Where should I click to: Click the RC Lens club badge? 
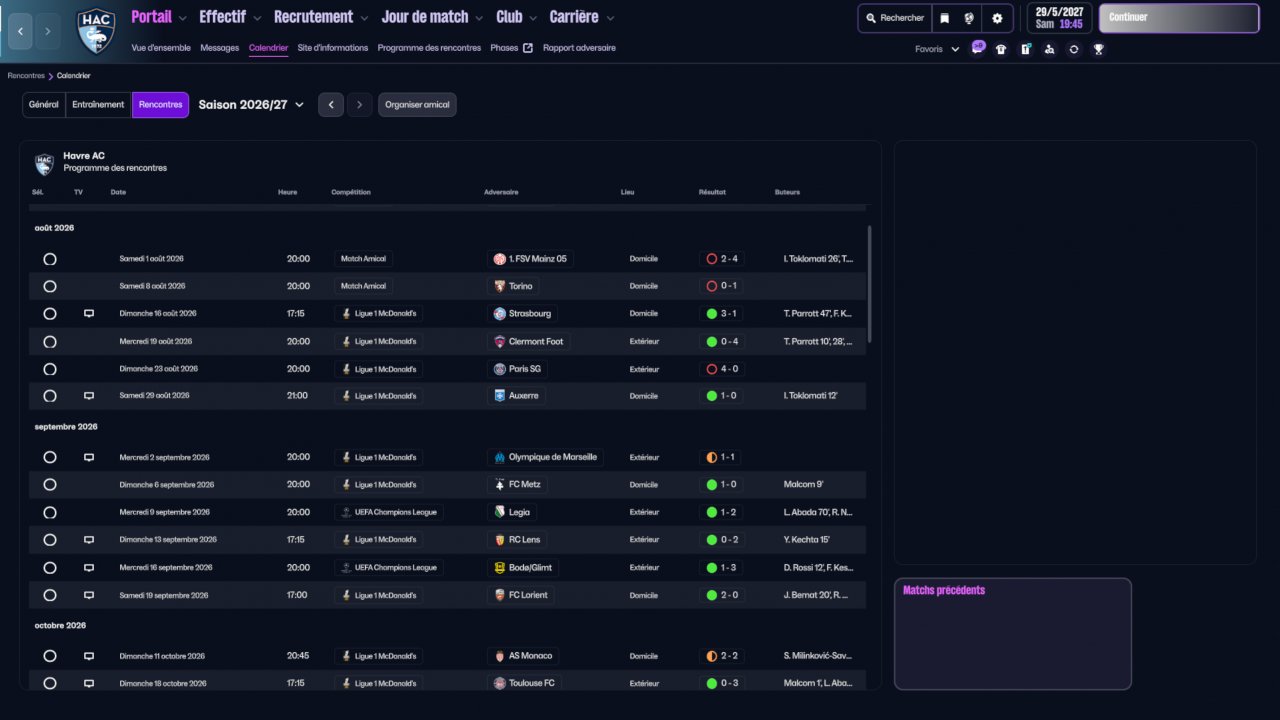click(500, 540)
